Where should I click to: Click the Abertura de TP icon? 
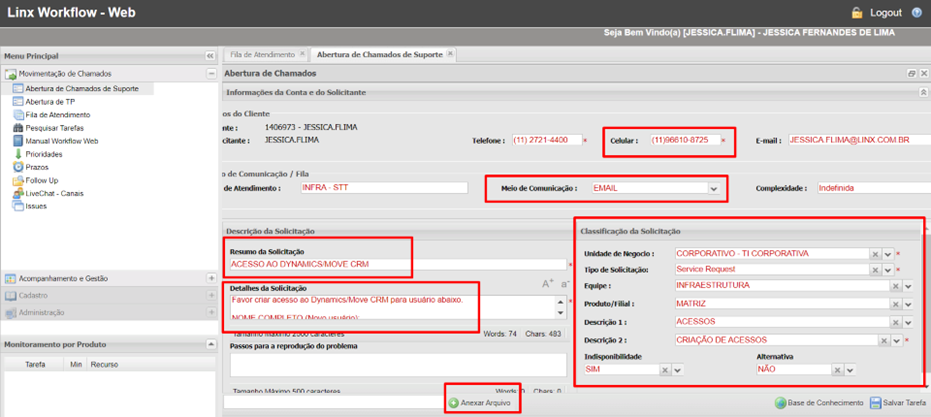18,102
